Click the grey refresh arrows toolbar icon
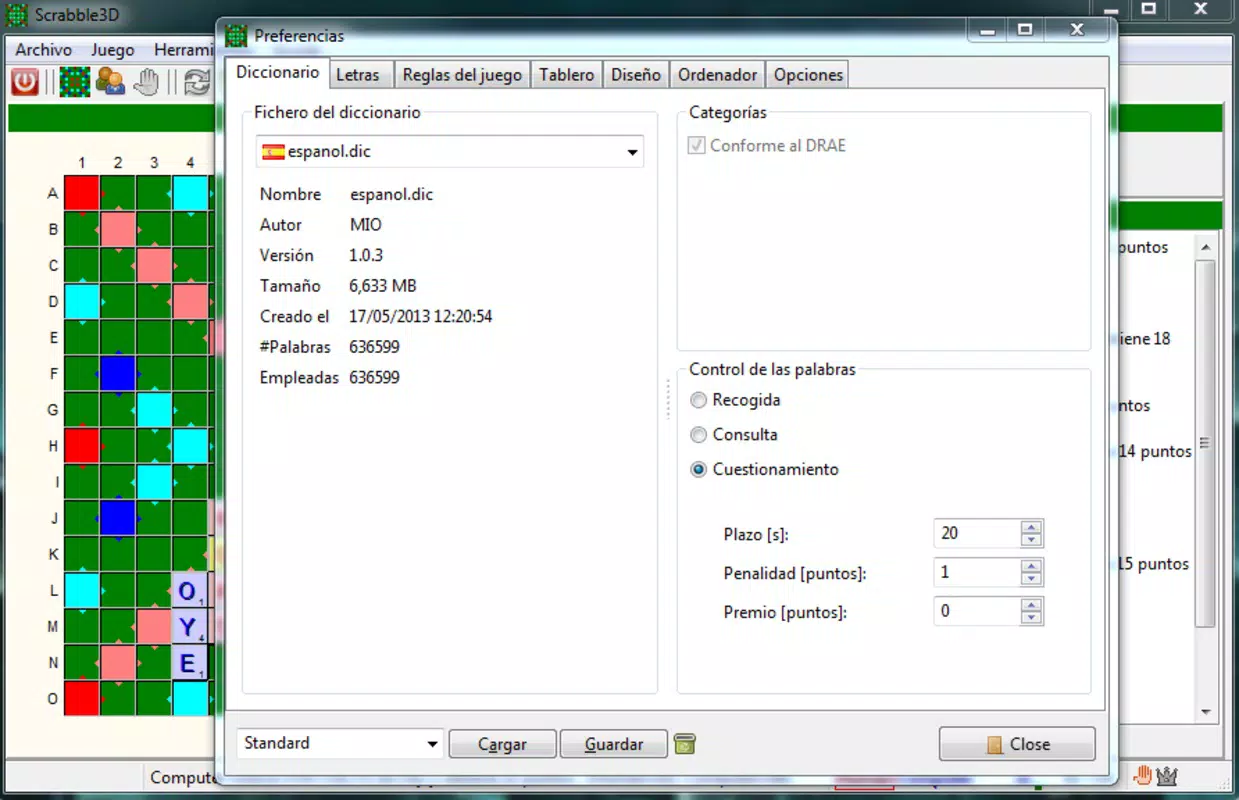This screenshot has height=800, width=1239. [198, 82]
